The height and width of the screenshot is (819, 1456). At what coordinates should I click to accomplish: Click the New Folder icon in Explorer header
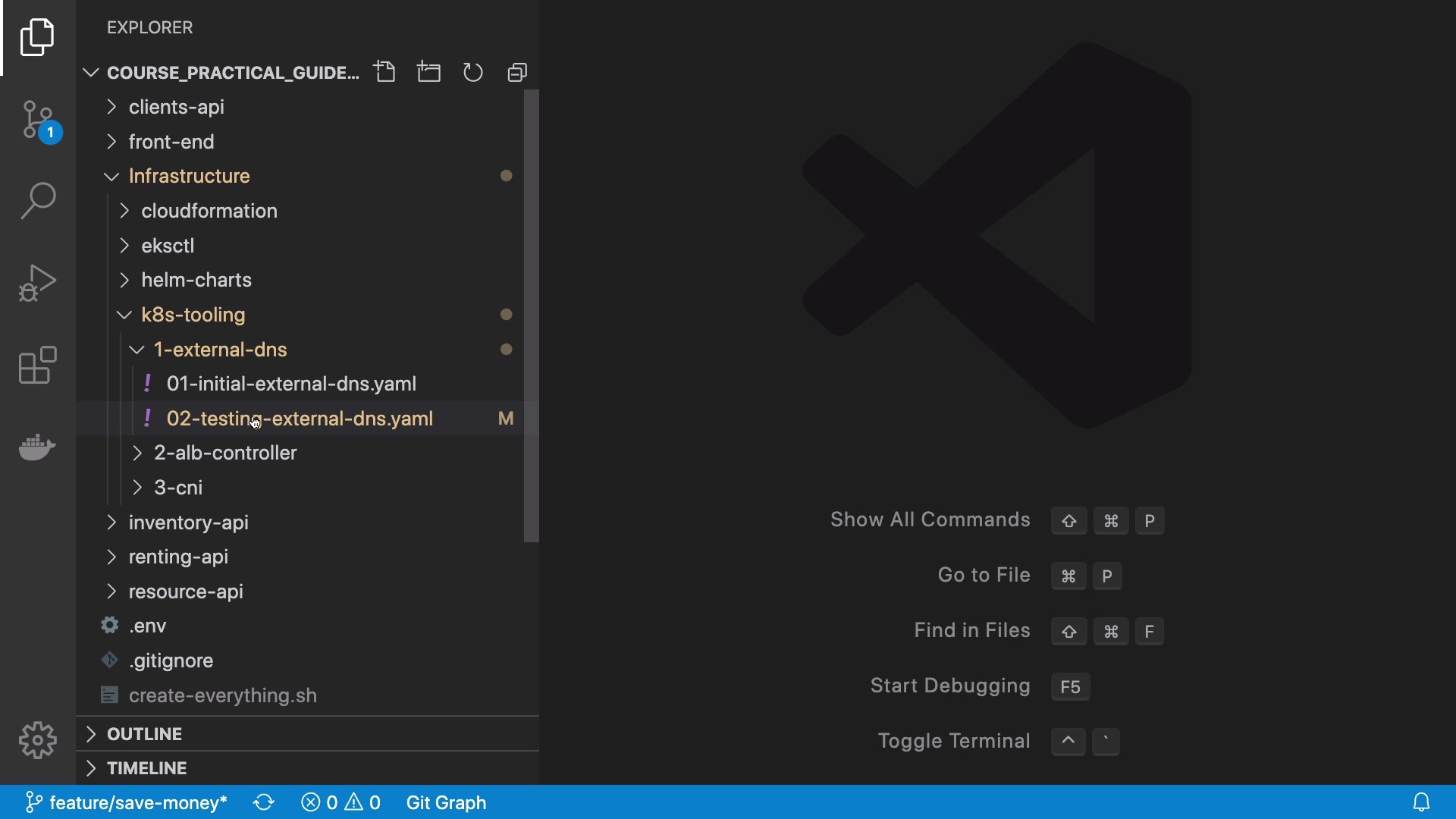(x=429, y=72)
